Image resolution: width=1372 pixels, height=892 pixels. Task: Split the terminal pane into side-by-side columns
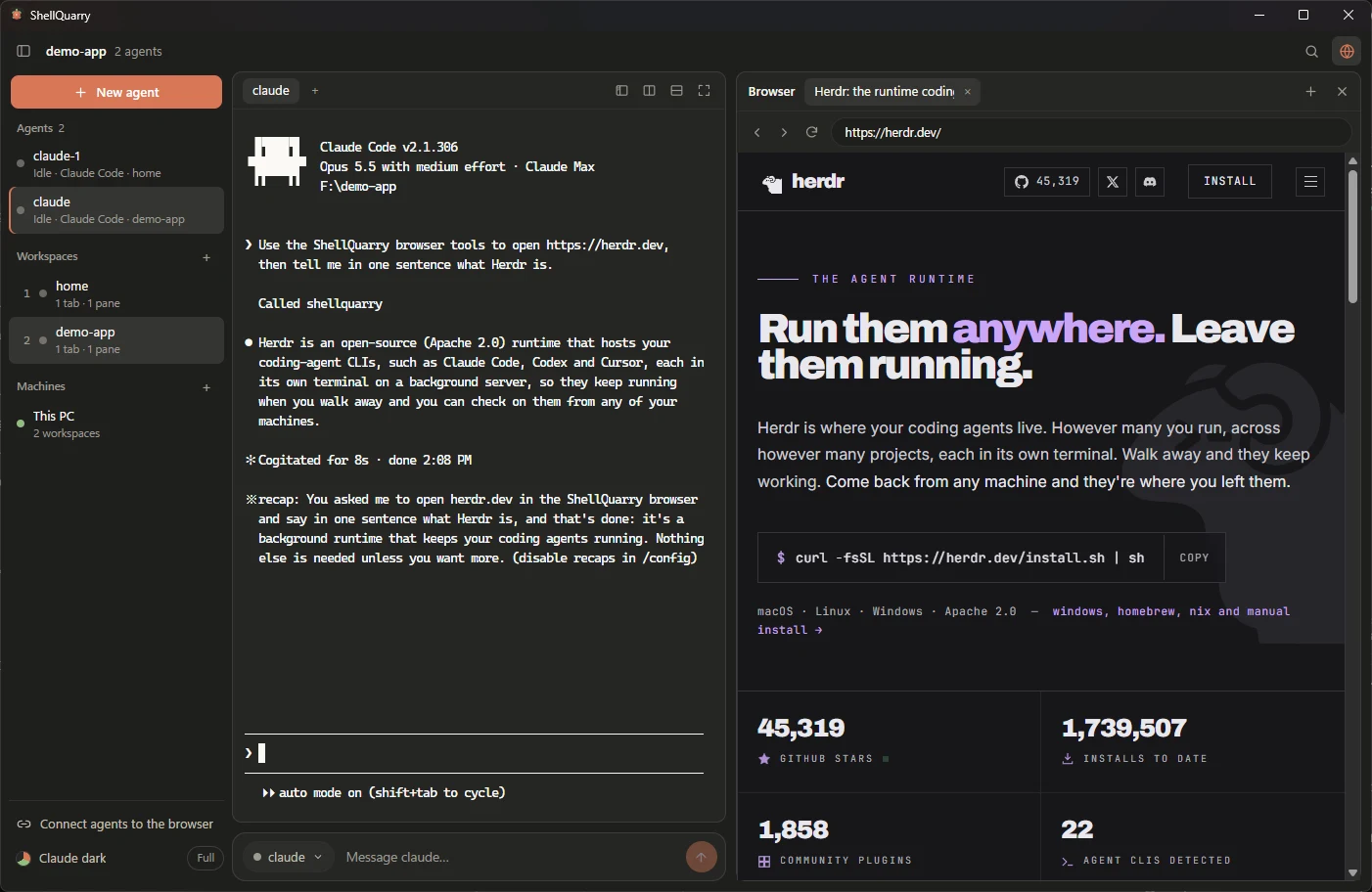(649, 91)
